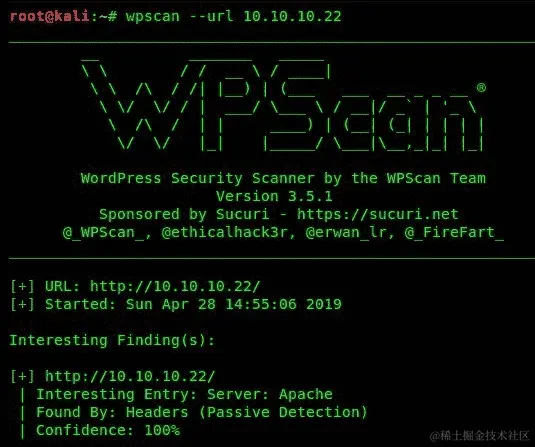Image resolution: width=535 pixels, height=447 pixels.
Task: Click the http://10.10.10.22/ finding entry
Action: pos(130,376)
